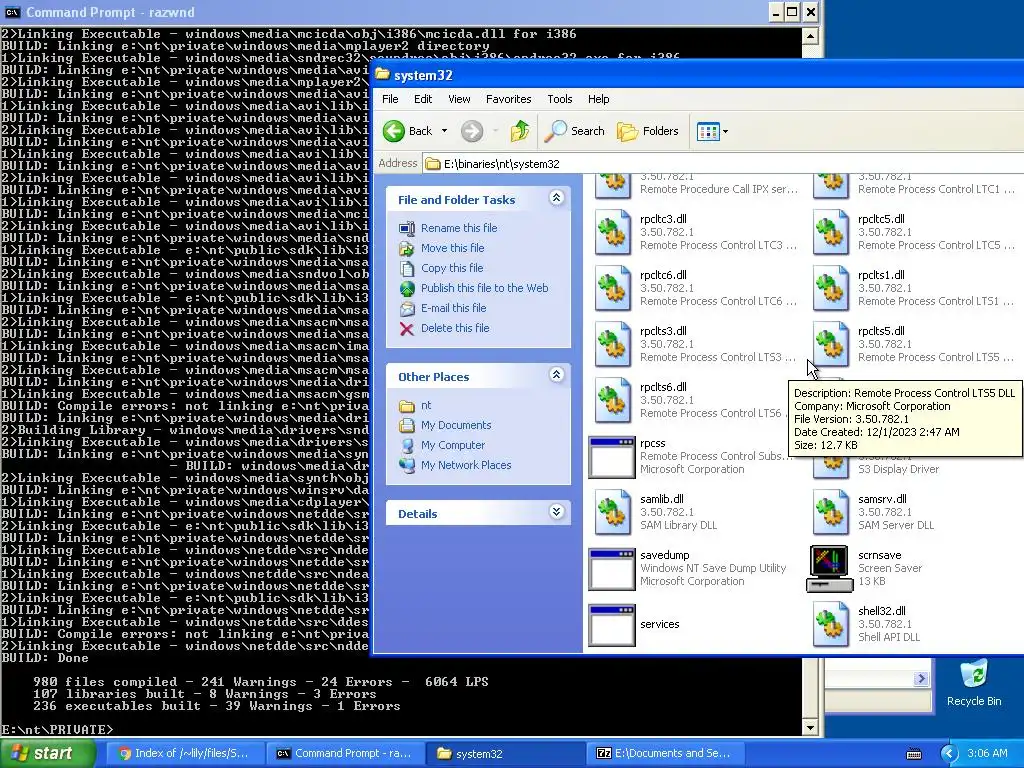The height and width of the screenshot is (768, 1024).
Task: Open the Search magnifier tool
Action: [575, 131]
